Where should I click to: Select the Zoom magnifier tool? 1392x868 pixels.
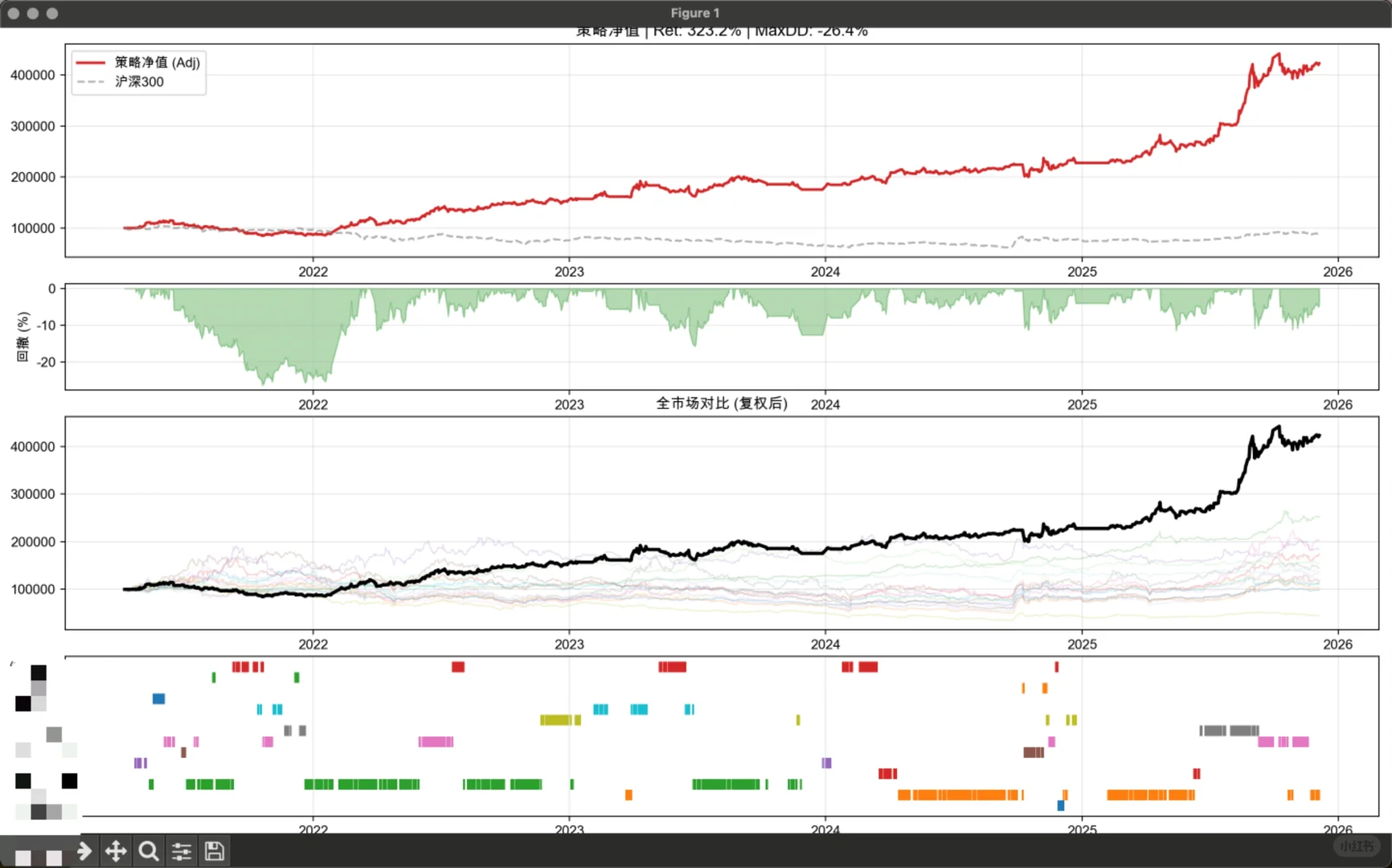pyautogui.click(x=149, y=850)
